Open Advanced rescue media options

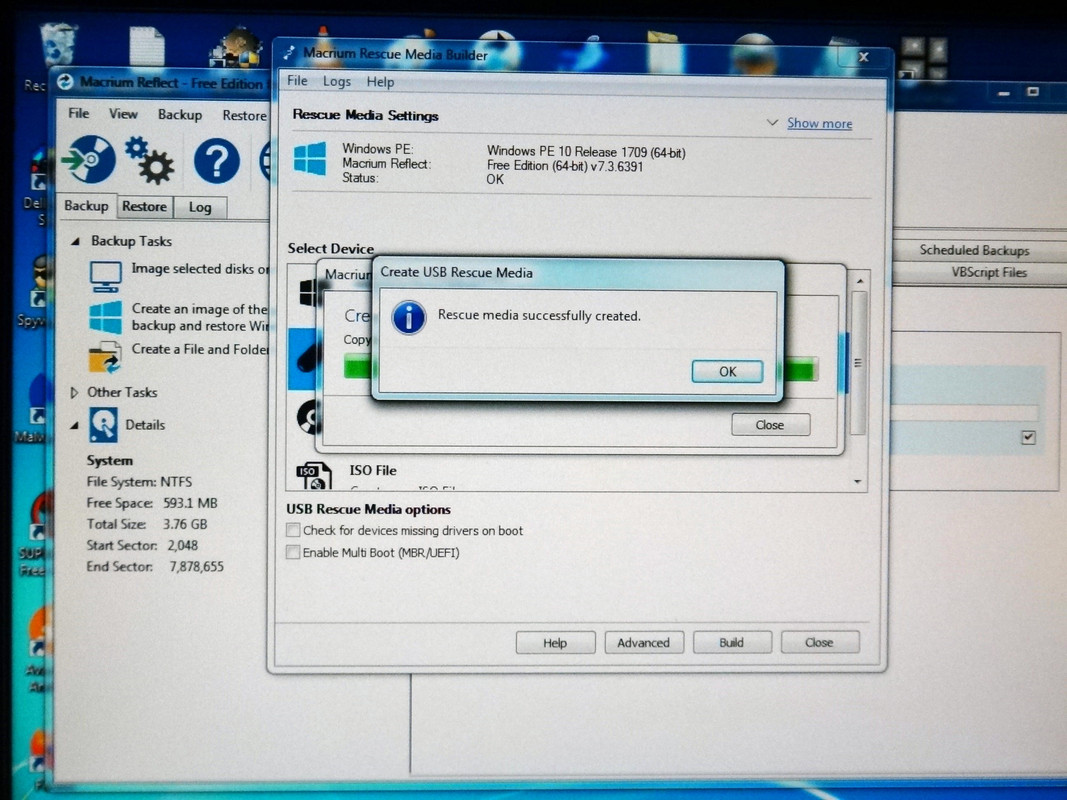click(x=644, y=642)
